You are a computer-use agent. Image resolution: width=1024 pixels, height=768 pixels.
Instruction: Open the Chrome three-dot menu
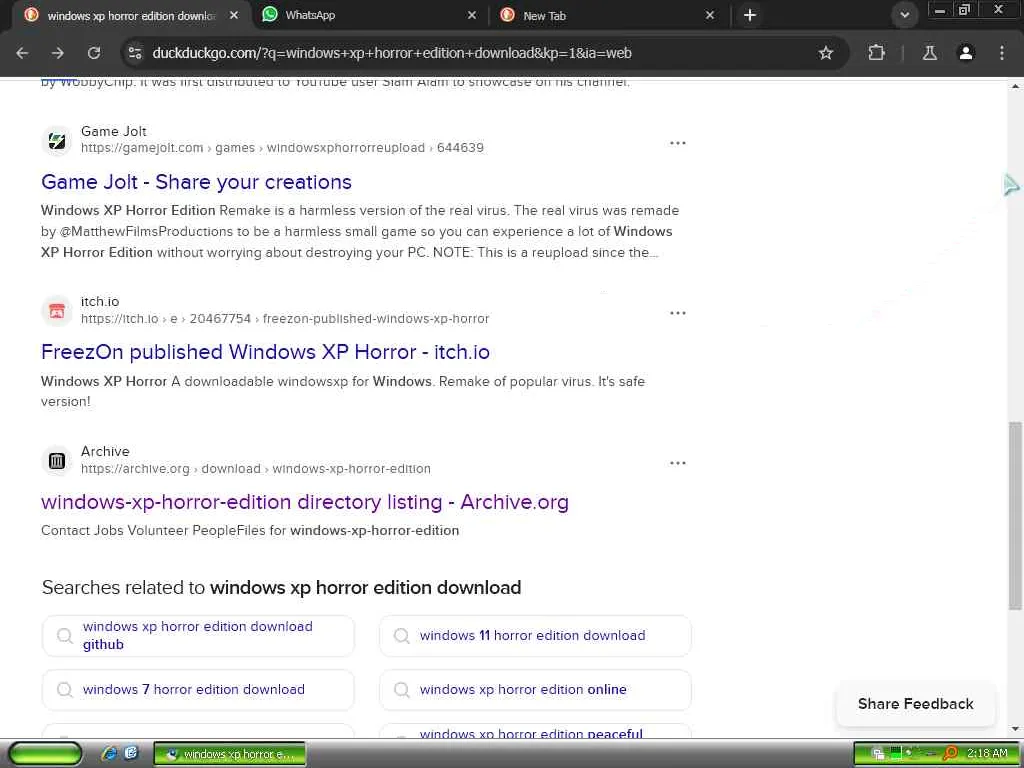(x=1002, y=53)
